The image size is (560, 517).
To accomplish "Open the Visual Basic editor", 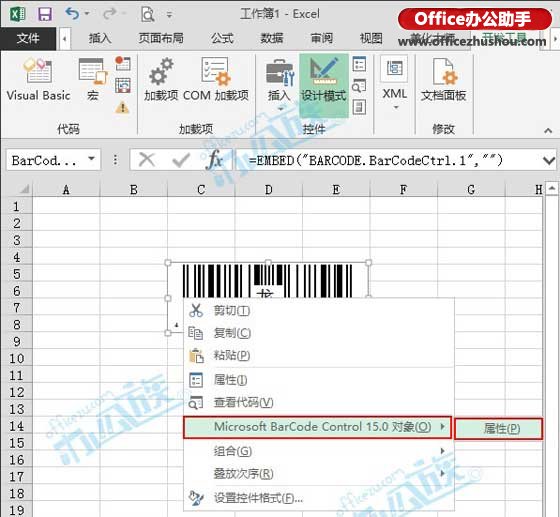I will (38, 80).
